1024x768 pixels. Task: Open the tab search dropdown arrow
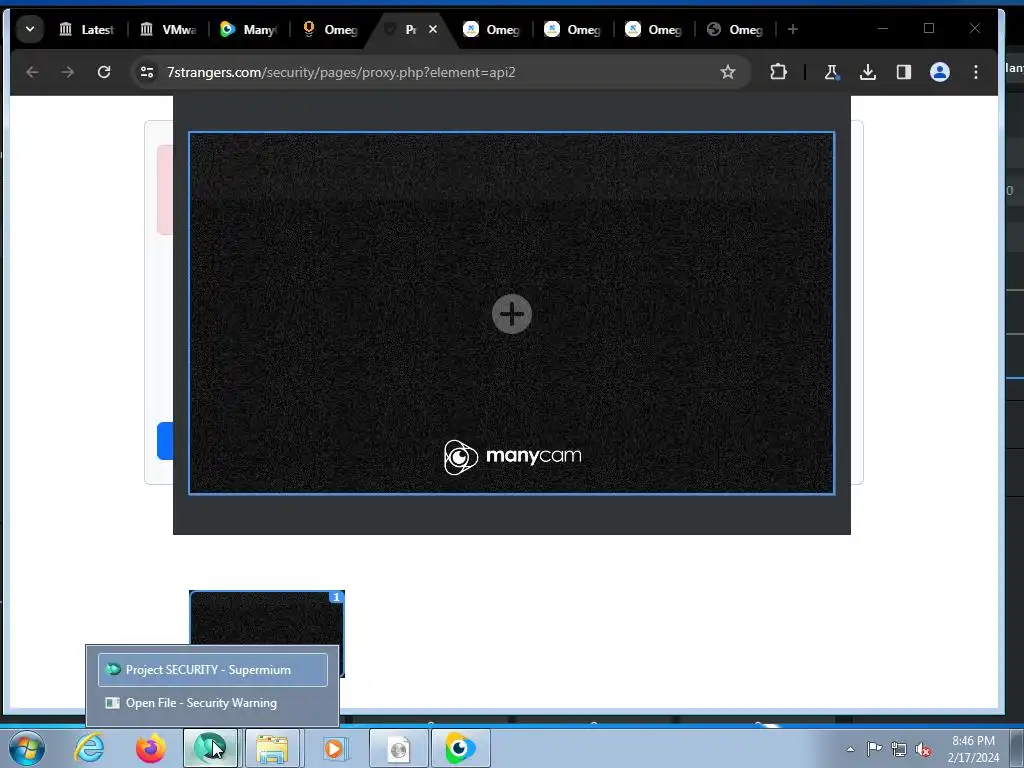click(29, 29)
